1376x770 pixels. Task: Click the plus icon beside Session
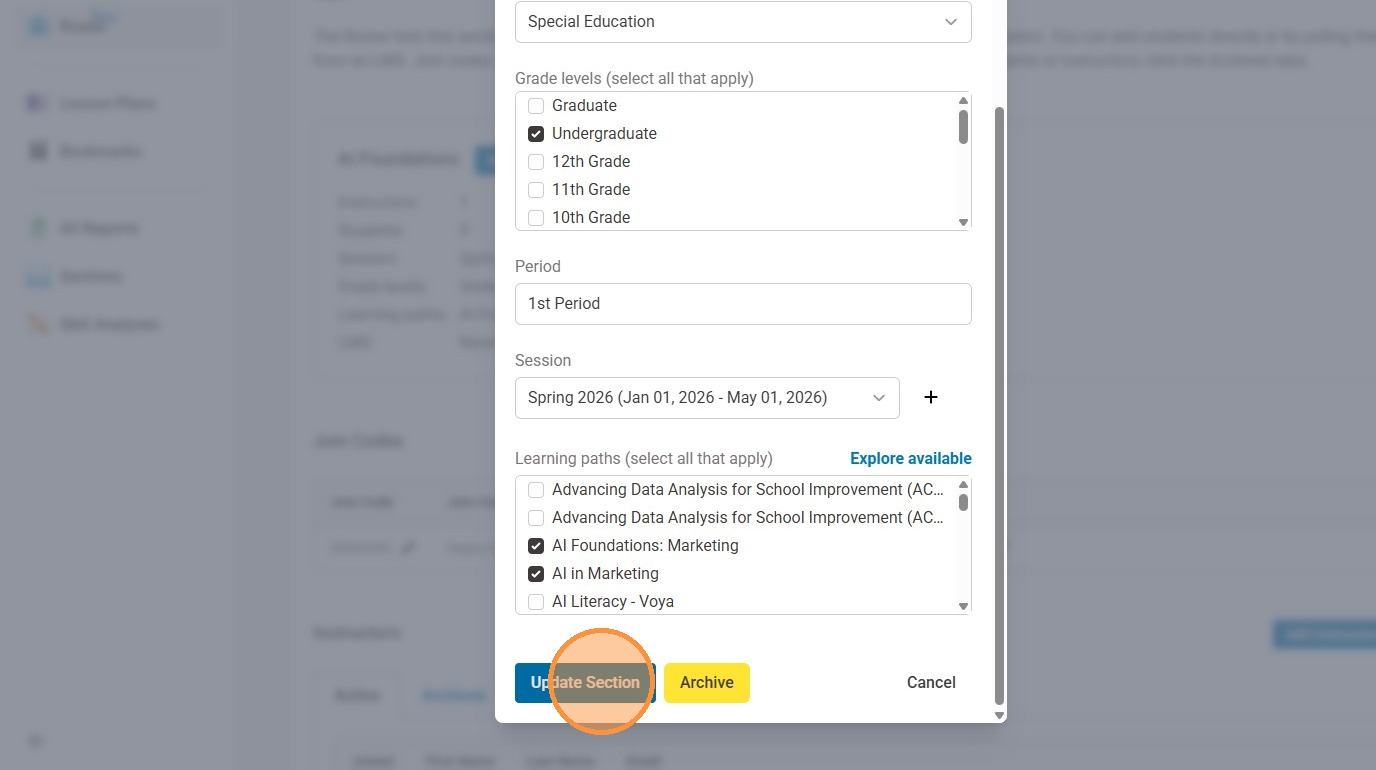930,397
